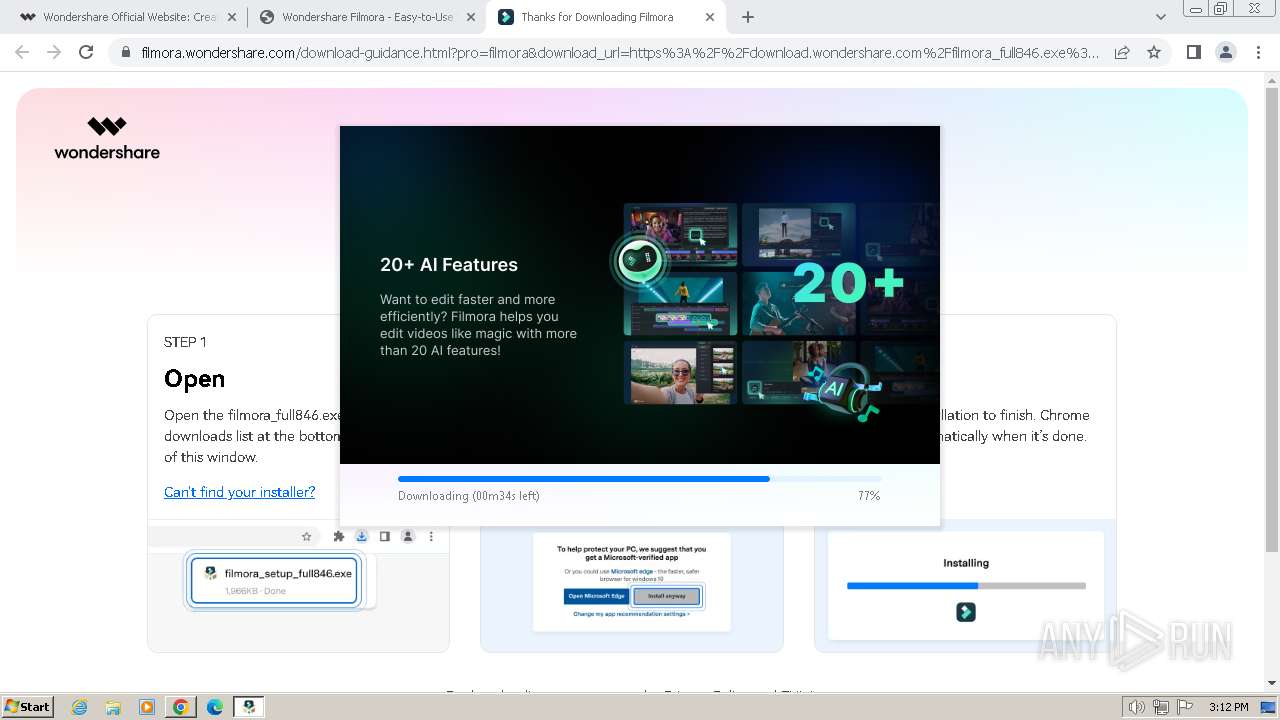Open Chrome from taskbar

[181, 707]
